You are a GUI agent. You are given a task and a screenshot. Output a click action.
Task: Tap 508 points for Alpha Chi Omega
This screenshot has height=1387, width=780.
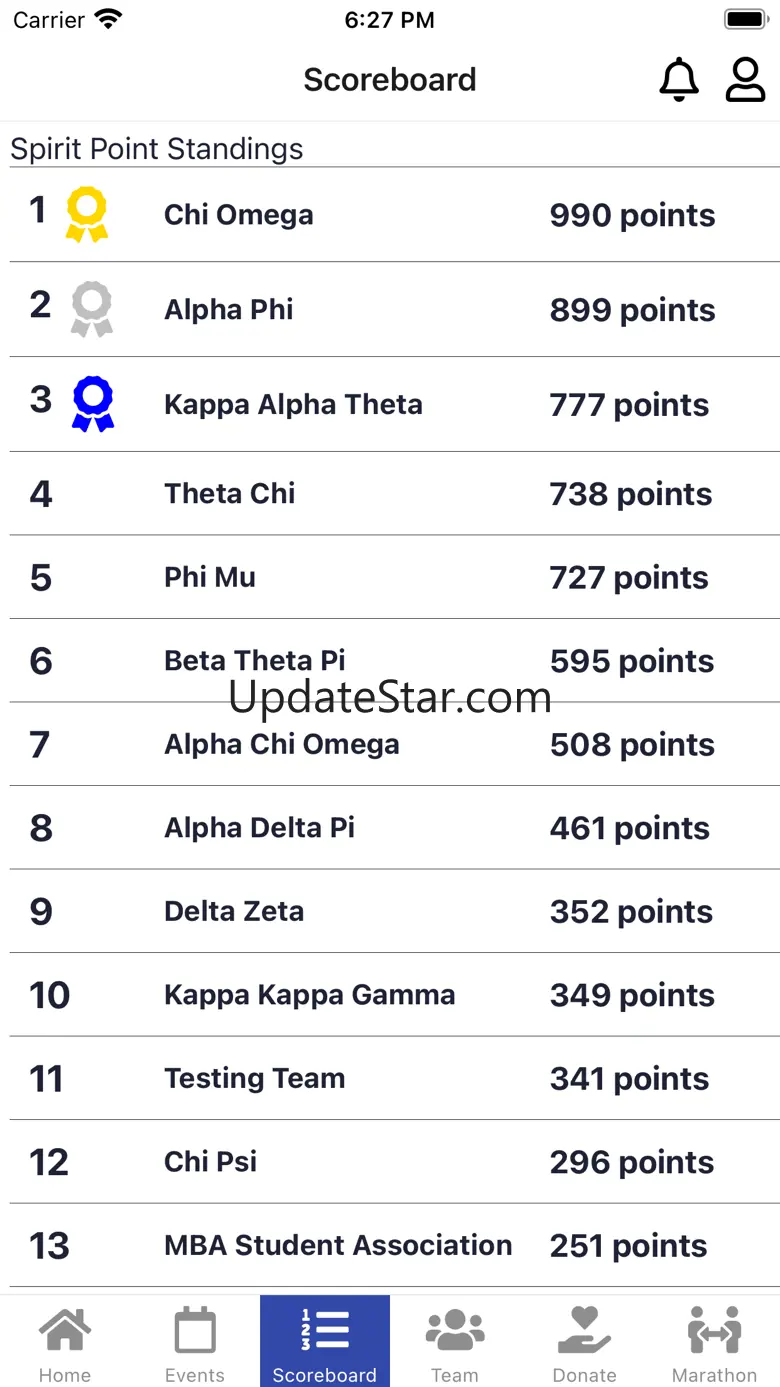[632, 745]
